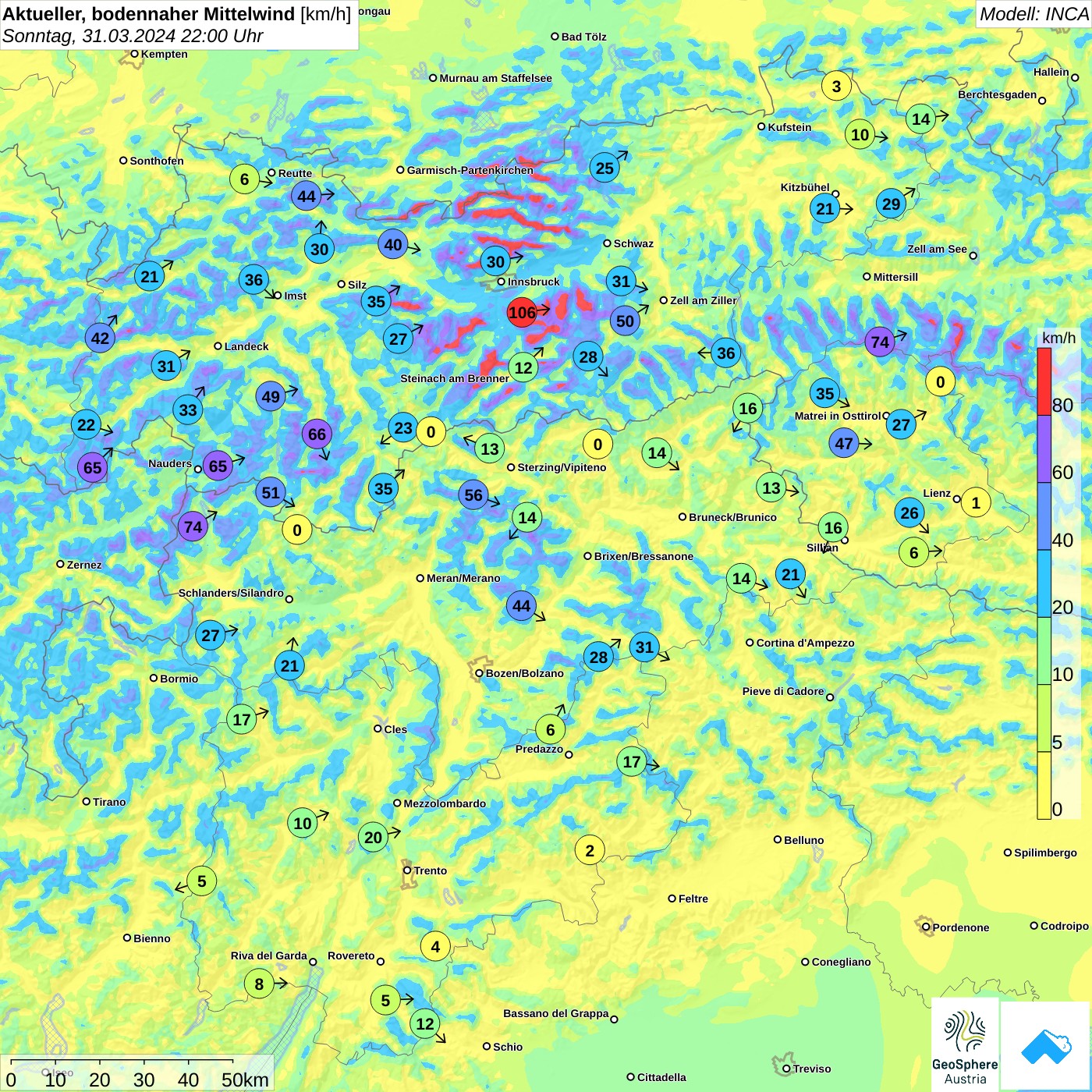Open the 56 km/h station marker

(473, 495)
